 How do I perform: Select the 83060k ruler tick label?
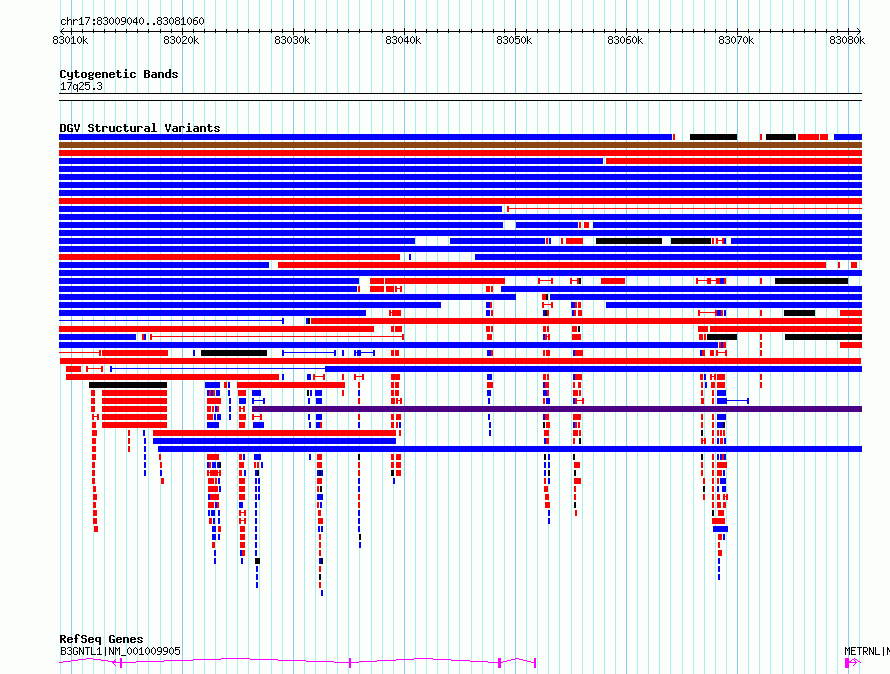[x=625, y=40]
